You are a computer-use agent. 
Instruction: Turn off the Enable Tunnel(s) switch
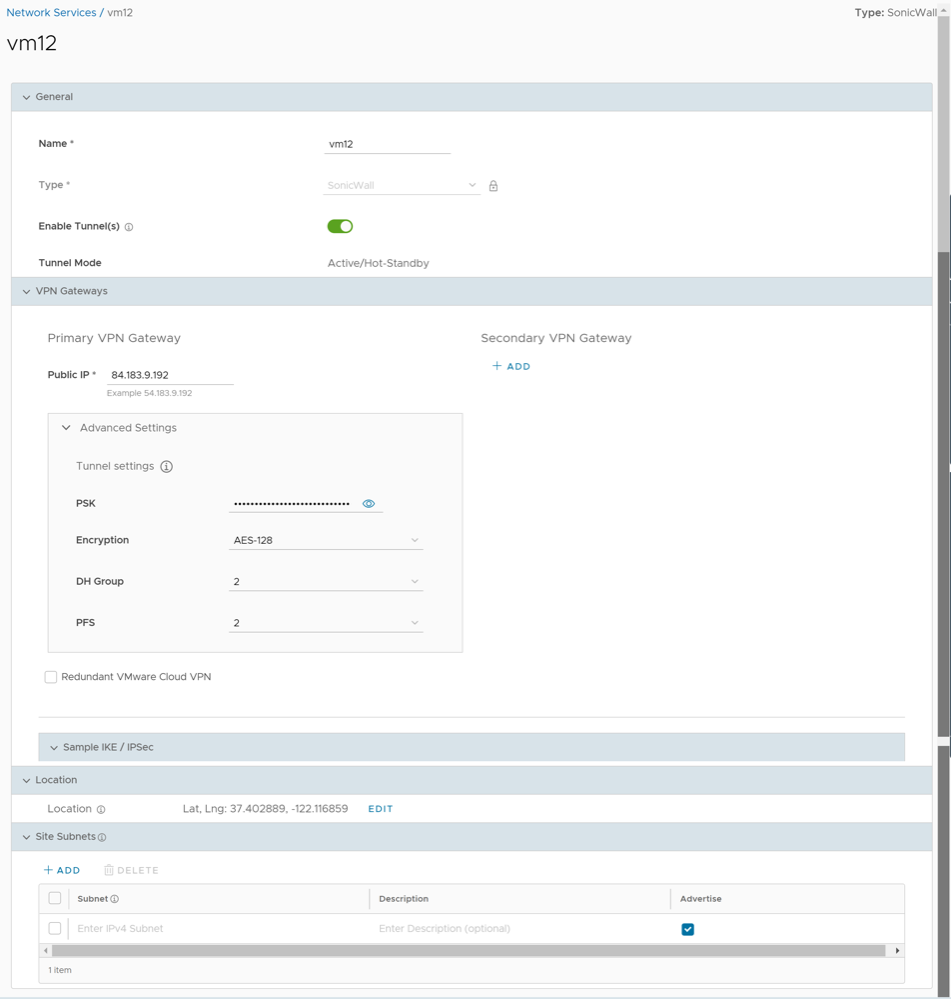[340, 227]
